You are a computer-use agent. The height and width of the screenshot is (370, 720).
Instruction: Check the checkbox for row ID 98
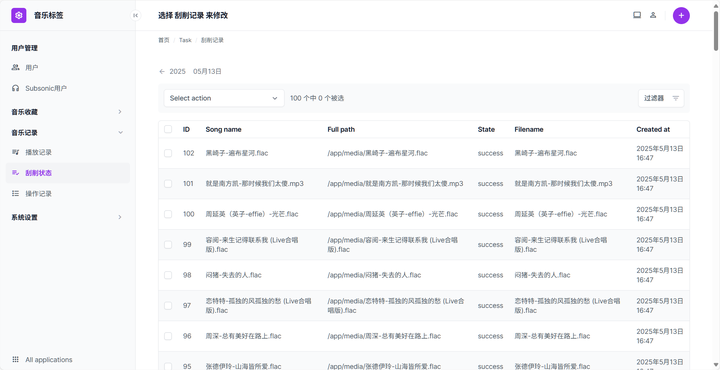tap(168, 275)
